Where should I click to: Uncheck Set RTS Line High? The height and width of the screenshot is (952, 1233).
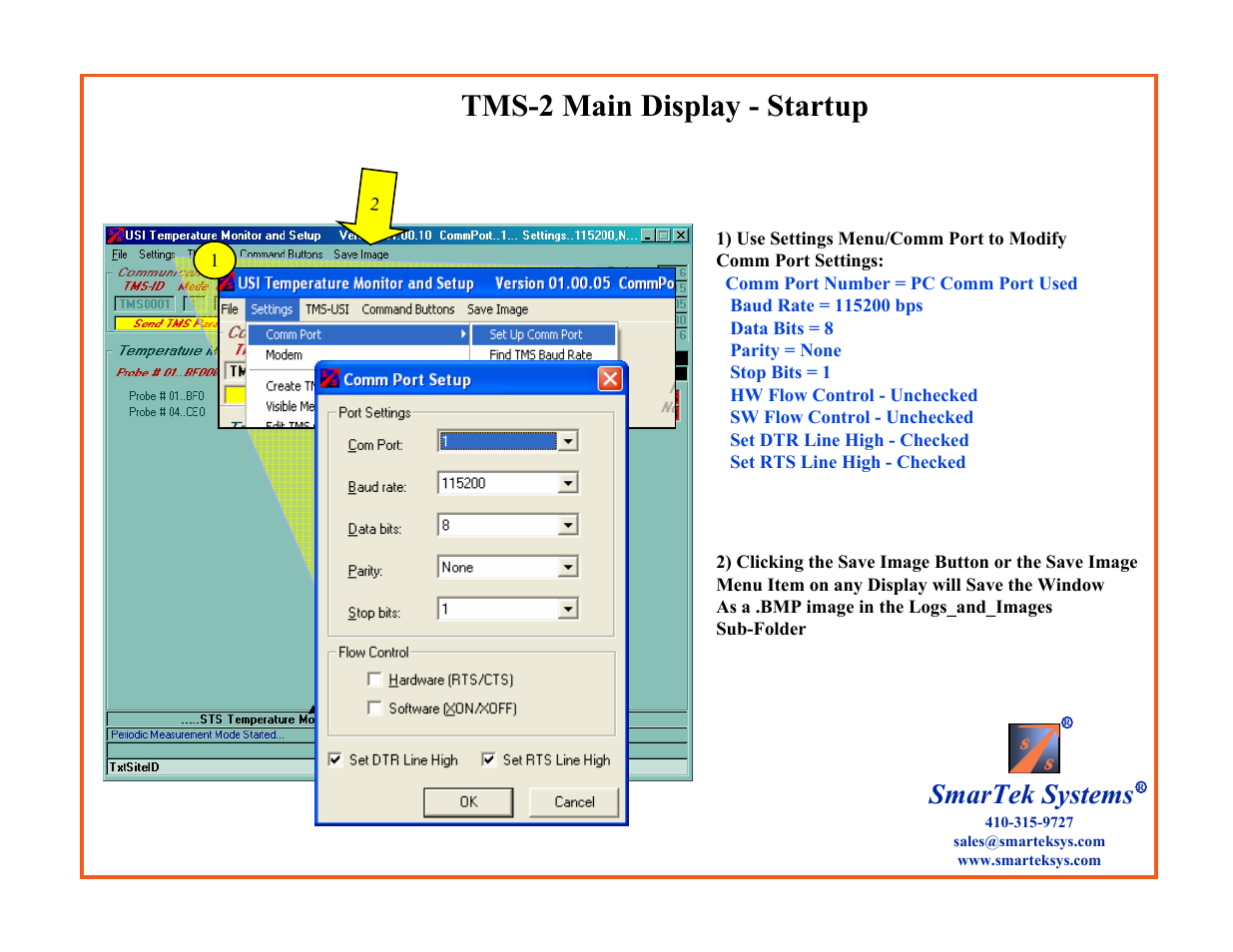pyautogui.click(x=488, y=759)
